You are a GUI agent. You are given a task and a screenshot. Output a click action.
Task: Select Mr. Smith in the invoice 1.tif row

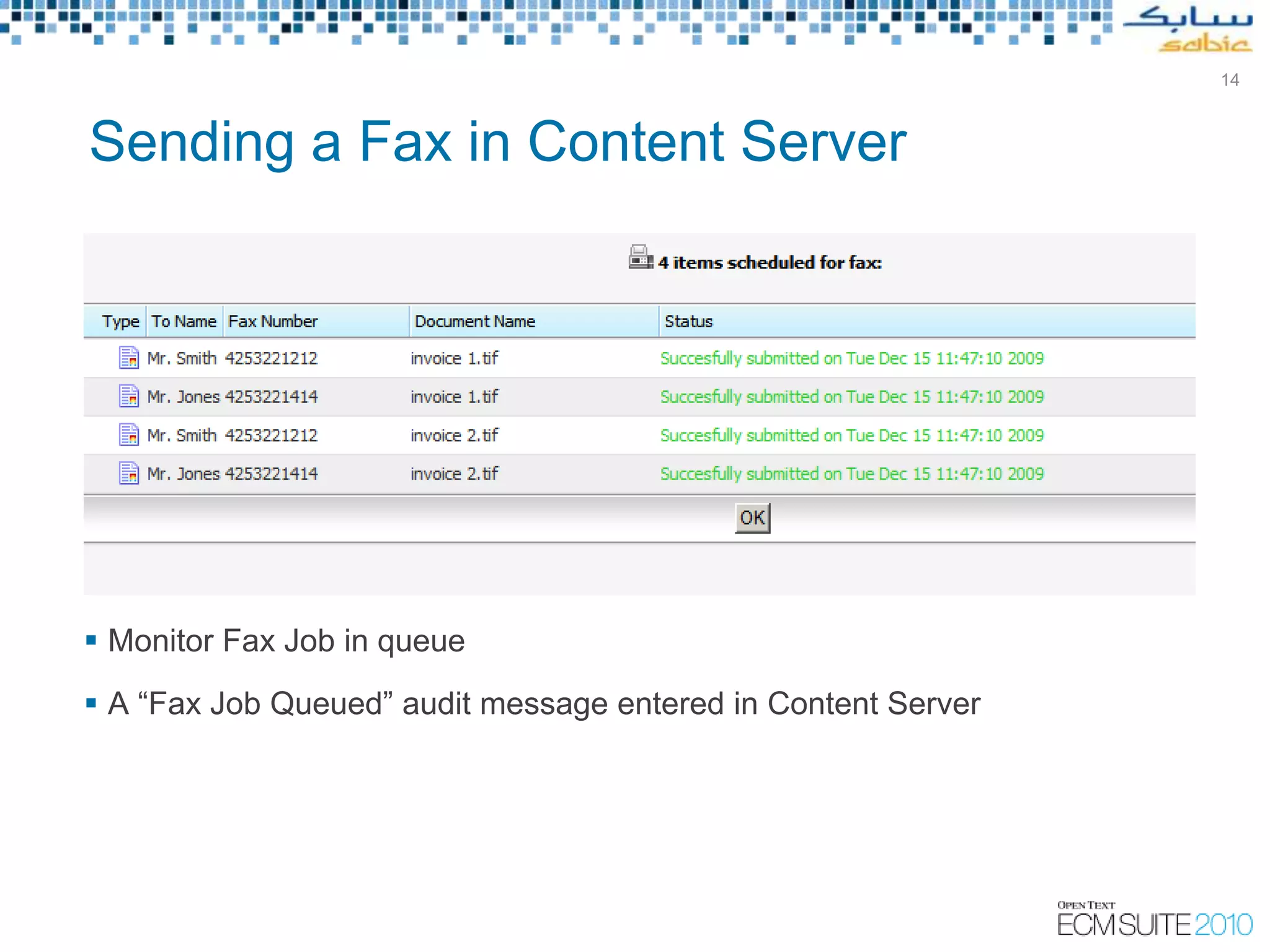182,358
